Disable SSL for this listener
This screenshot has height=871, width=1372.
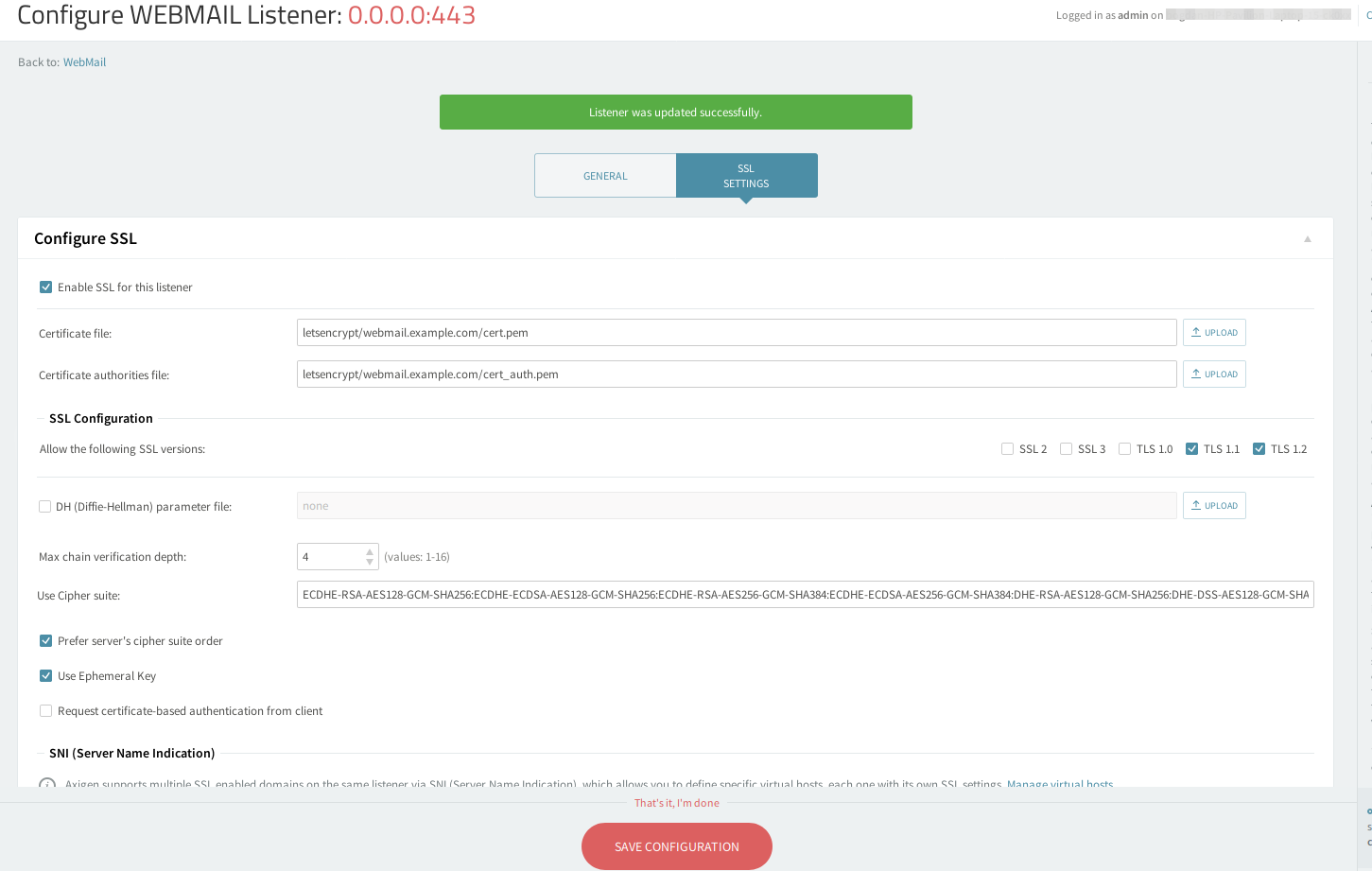coord(45,287)
